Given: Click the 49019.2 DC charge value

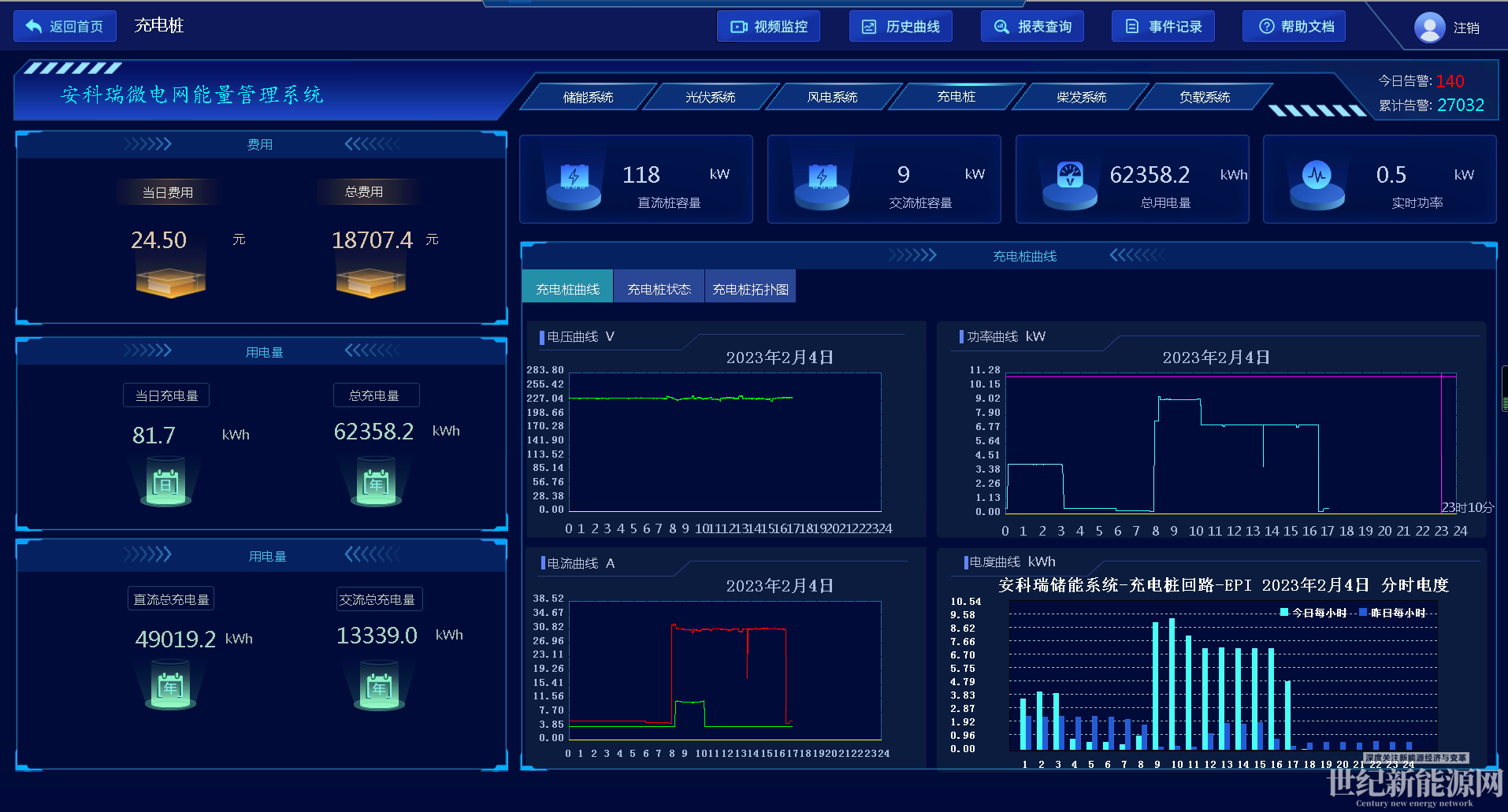Looking at the screenshot, I should (175, 639).
